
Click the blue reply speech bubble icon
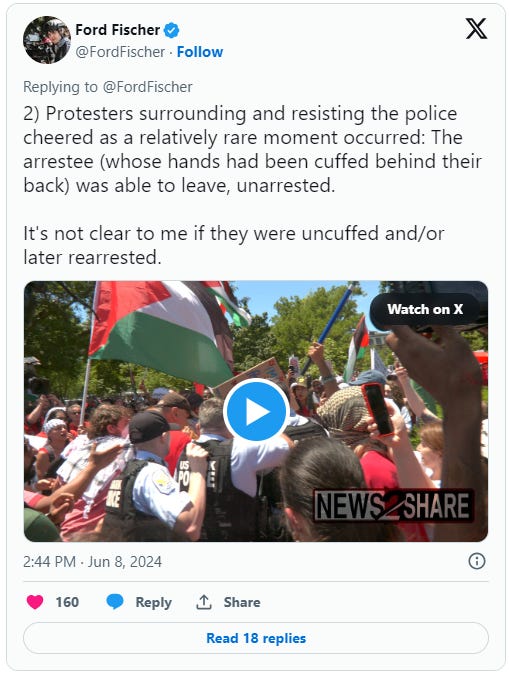click(115, 601)
